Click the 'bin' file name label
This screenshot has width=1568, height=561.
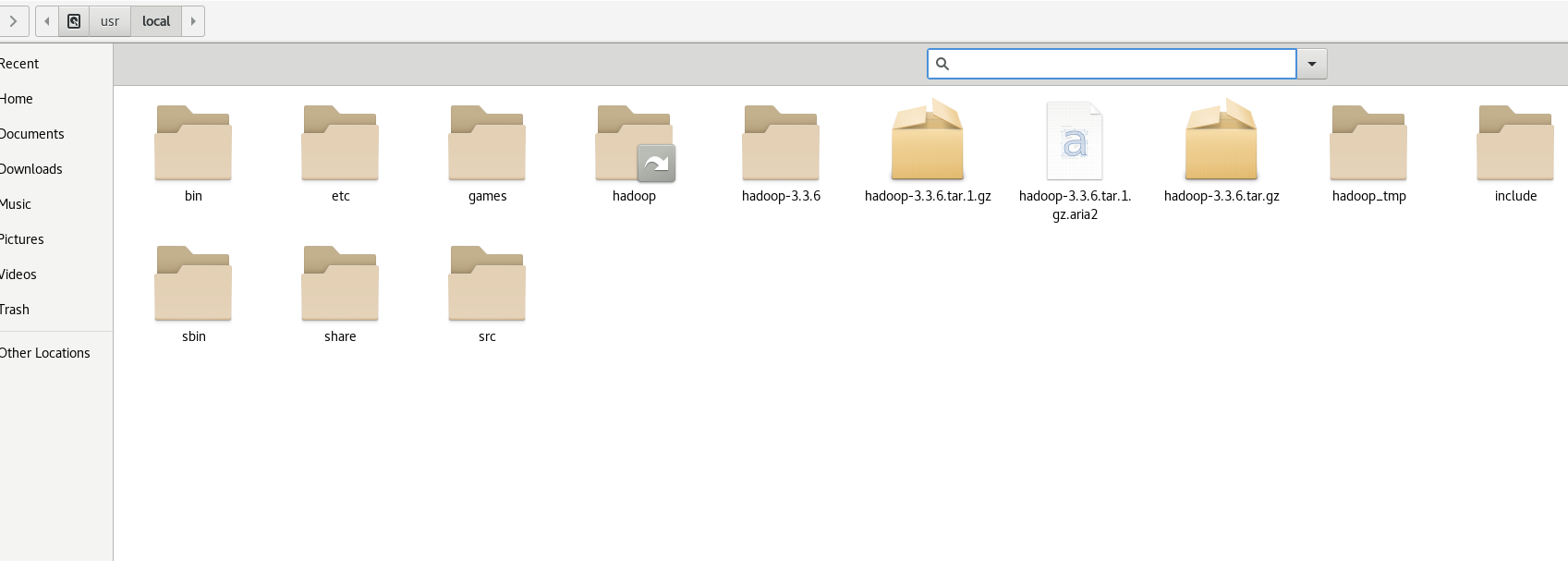tap(193, 196)
